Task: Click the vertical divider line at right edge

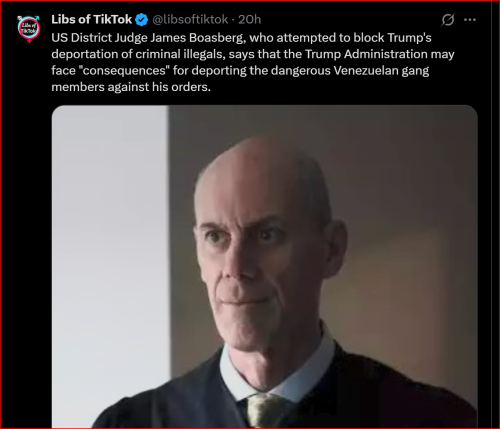Action: click(491, 213)
